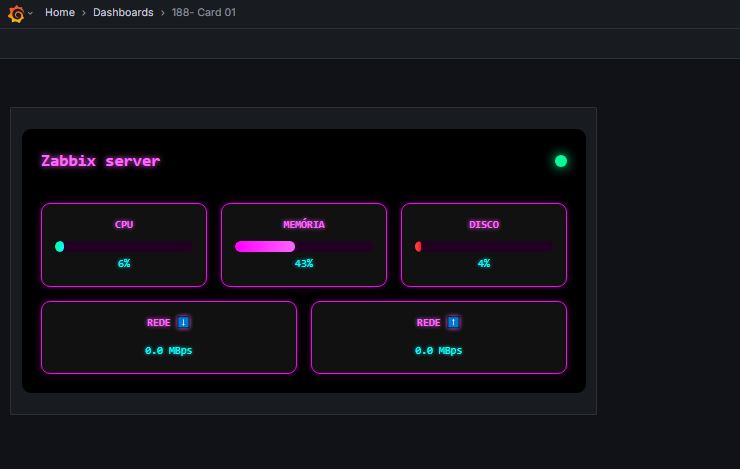Click the MEMÓRIA usage progress bar
This screenshot has height=469, width=740.
pos(304,246)
